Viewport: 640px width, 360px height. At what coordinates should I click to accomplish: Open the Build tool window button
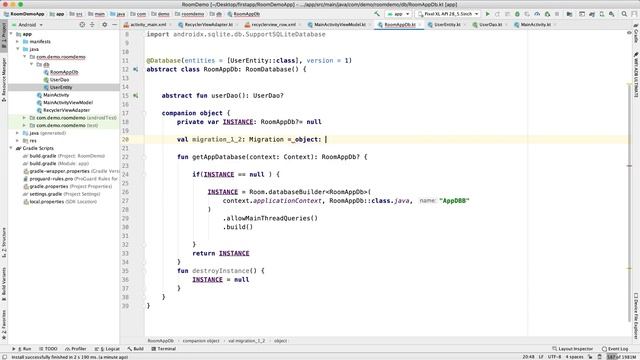coord(136,349)
